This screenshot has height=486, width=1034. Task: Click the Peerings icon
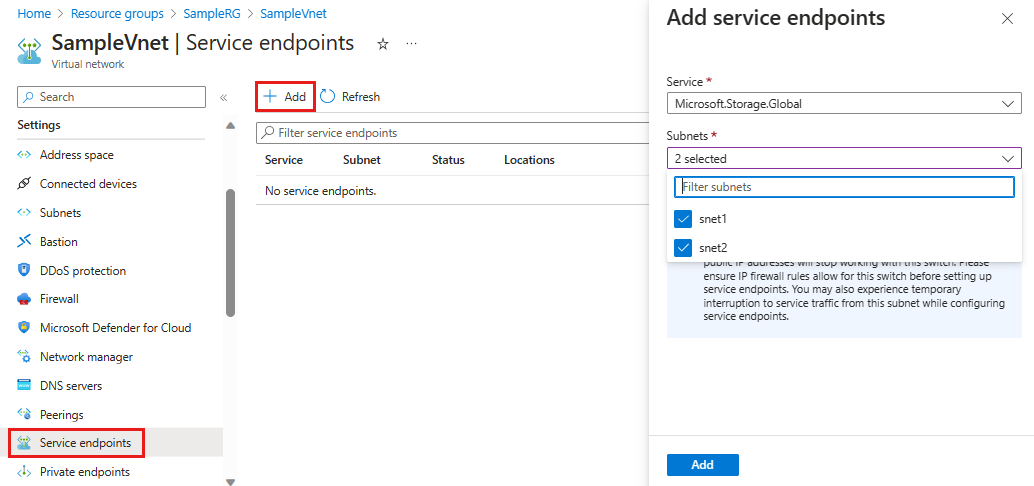coord(24,415)
